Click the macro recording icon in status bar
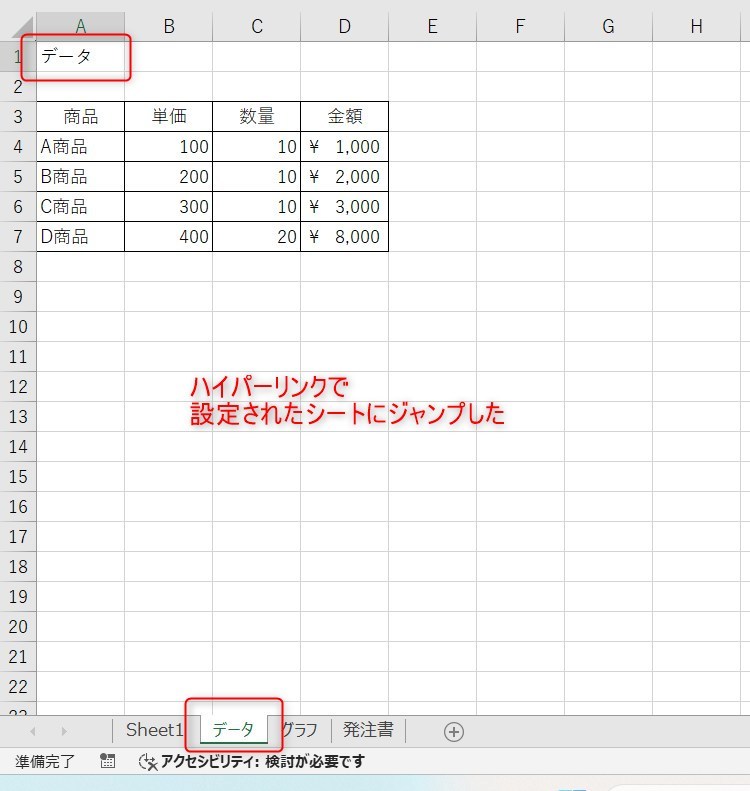This screenshot has height=791, width=750. pyautogui.click(x=107, y=761)
